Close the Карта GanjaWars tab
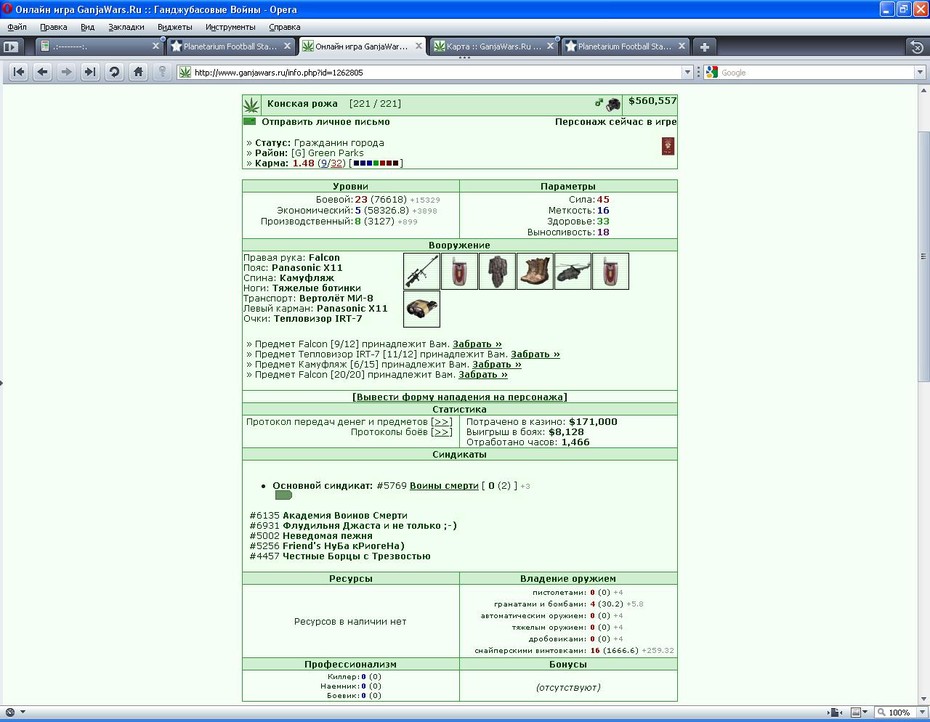The height and width of the screenshot is (722, 930). coord(550,46)
